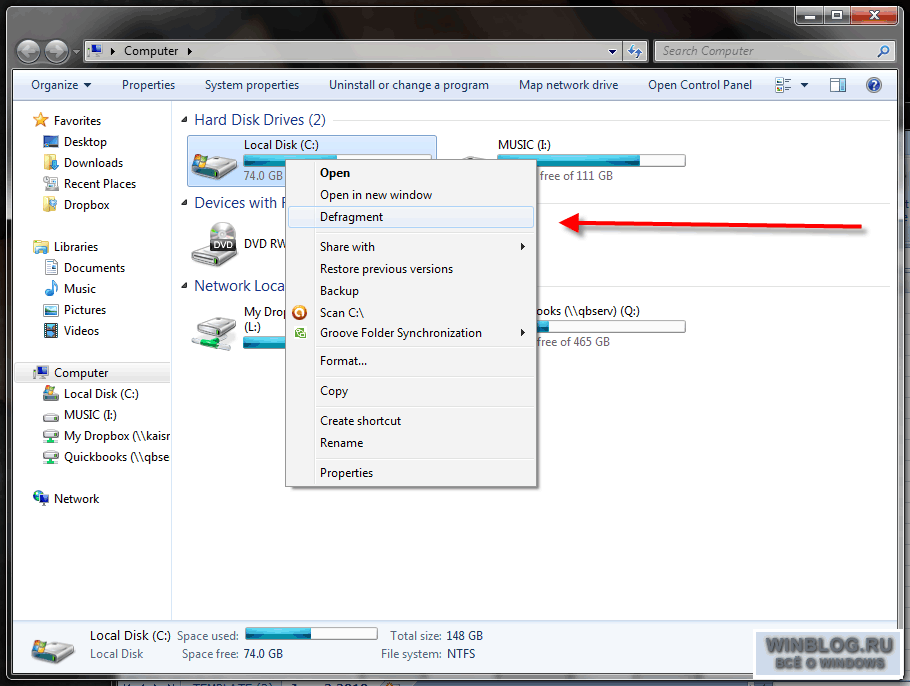Viewport: 910px width, 686px height.
Task: Open the address bar history dropdown arrow
Action: coord(612,51)
